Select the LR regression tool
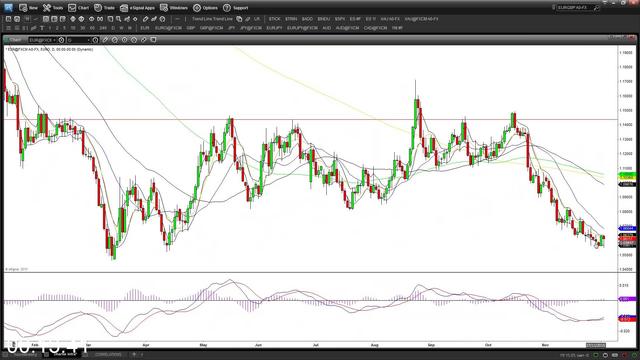 pos(256,19)
